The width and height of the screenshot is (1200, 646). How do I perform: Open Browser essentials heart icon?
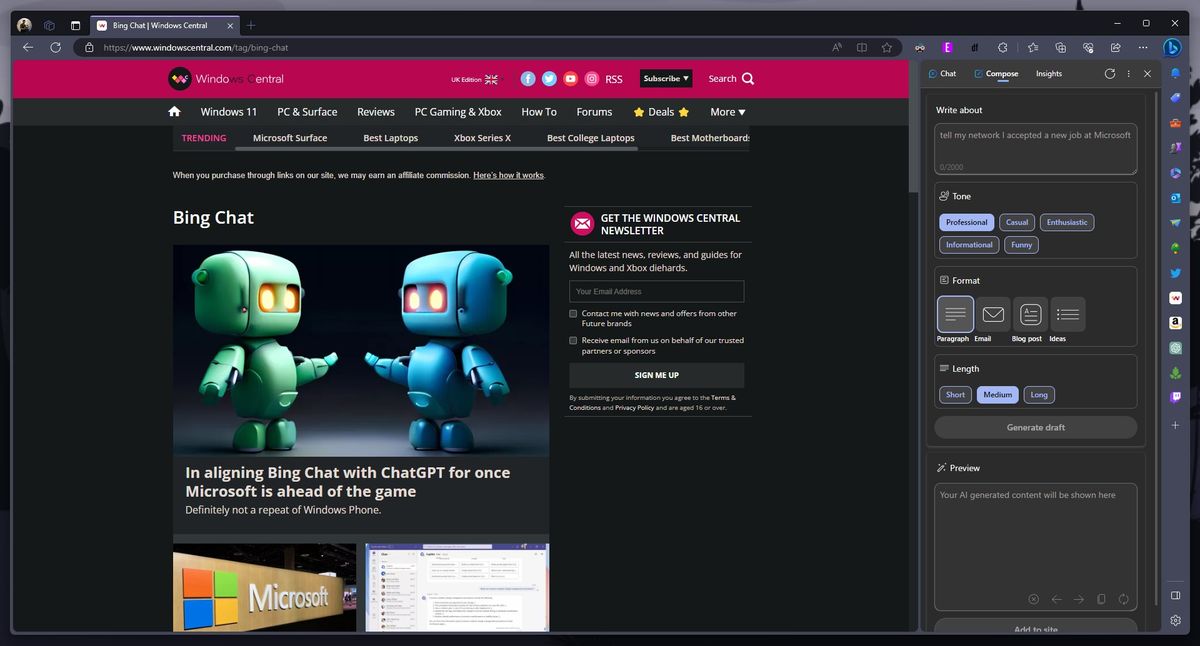coord(1088,47)
